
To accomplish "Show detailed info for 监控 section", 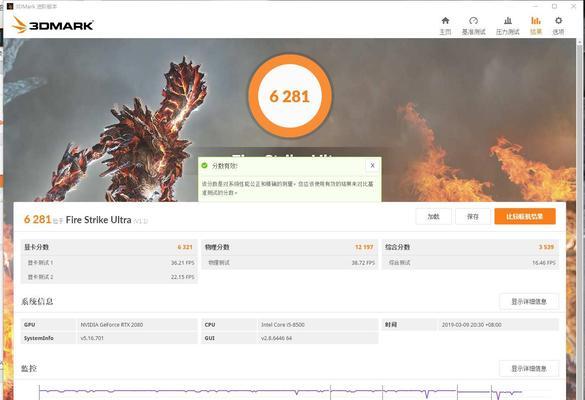I will (529, 369).
